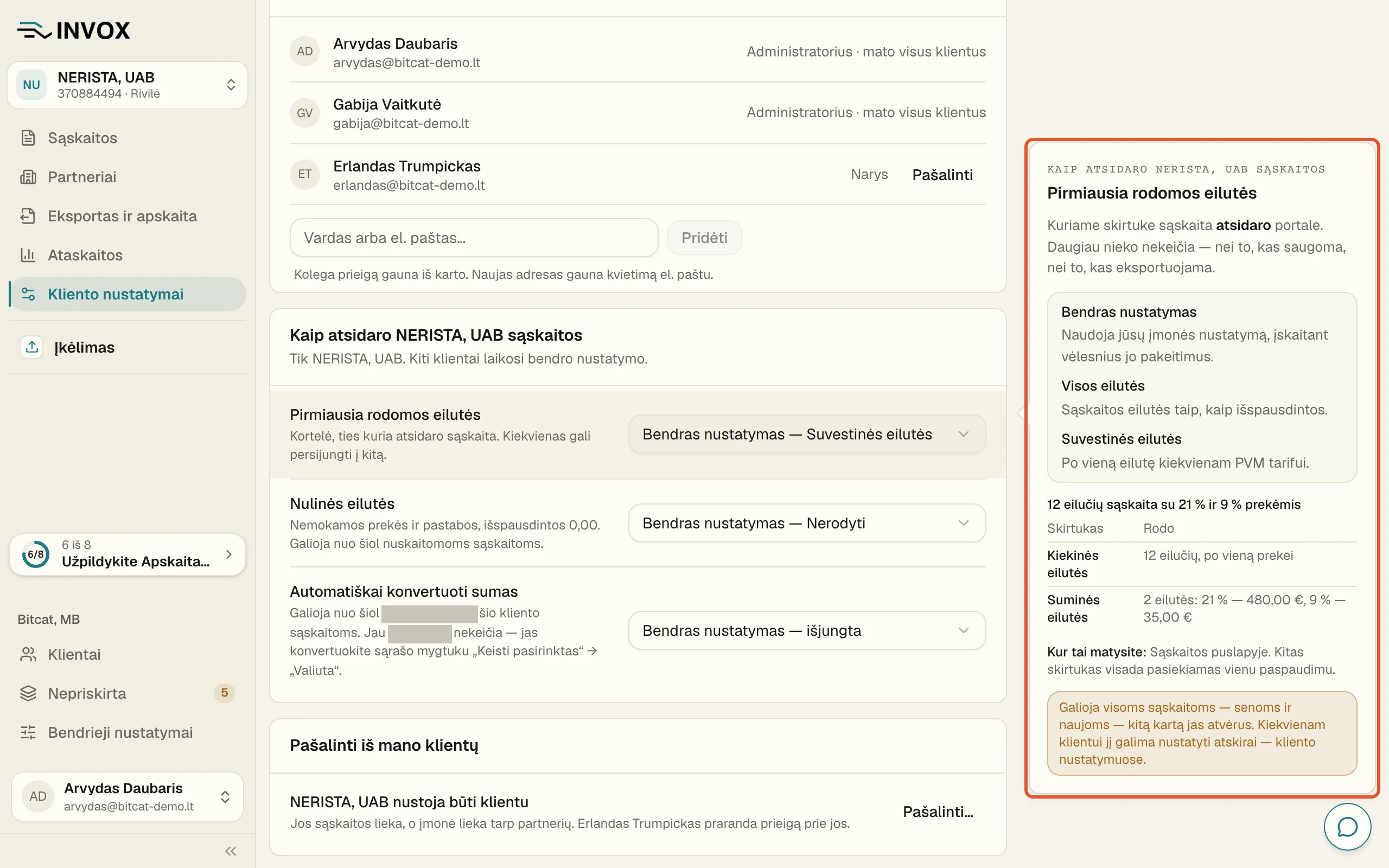Click arvydas@bitcat-demo.lt in the member list

pos(406,62)
